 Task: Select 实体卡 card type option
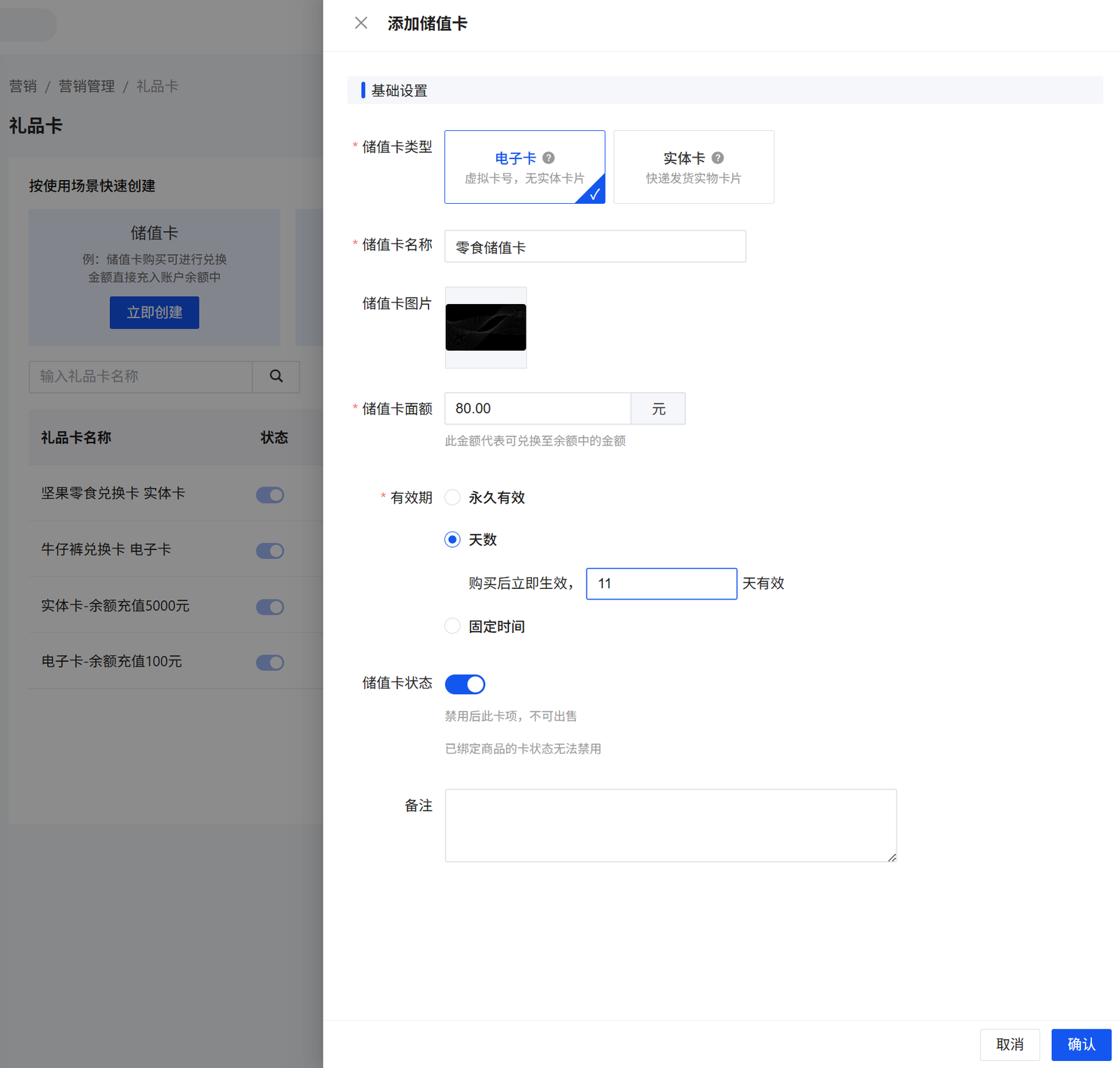coord(693,167)
